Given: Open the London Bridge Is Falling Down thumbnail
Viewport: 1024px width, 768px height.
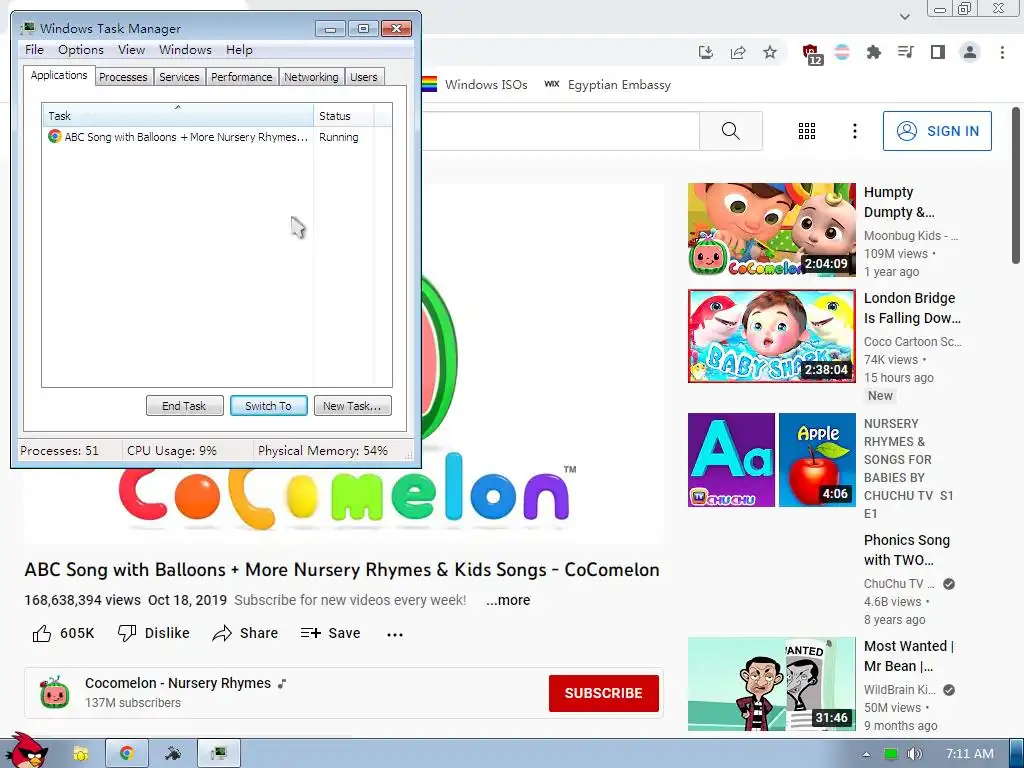Looking at the screenshot, I should [x=771, y=336].
